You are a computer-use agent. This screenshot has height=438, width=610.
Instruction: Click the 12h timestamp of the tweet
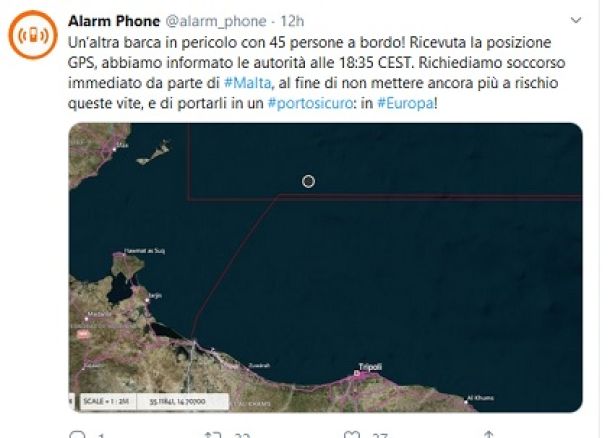pos(292,21)
